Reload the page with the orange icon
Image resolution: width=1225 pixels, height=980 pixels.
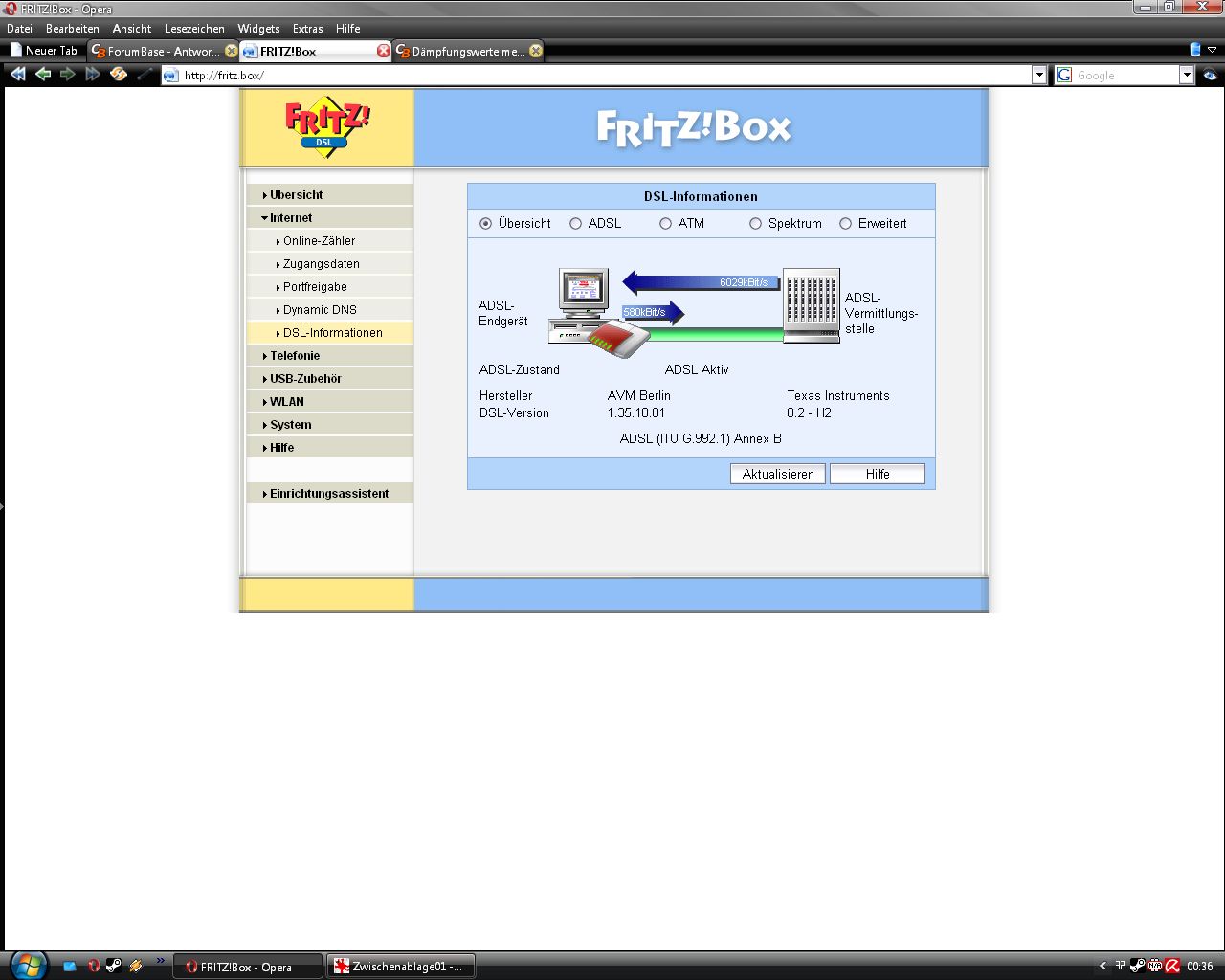tap(119, 74)
